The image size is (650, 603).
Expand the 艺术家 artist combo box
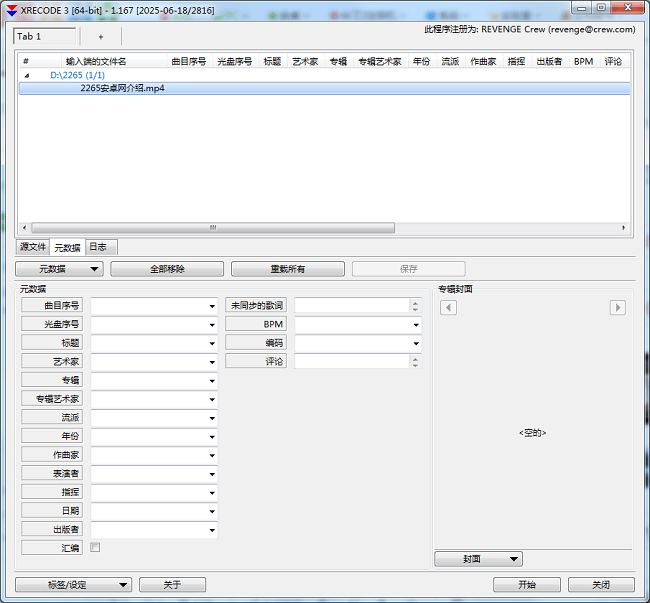click(x=212, y=362)
